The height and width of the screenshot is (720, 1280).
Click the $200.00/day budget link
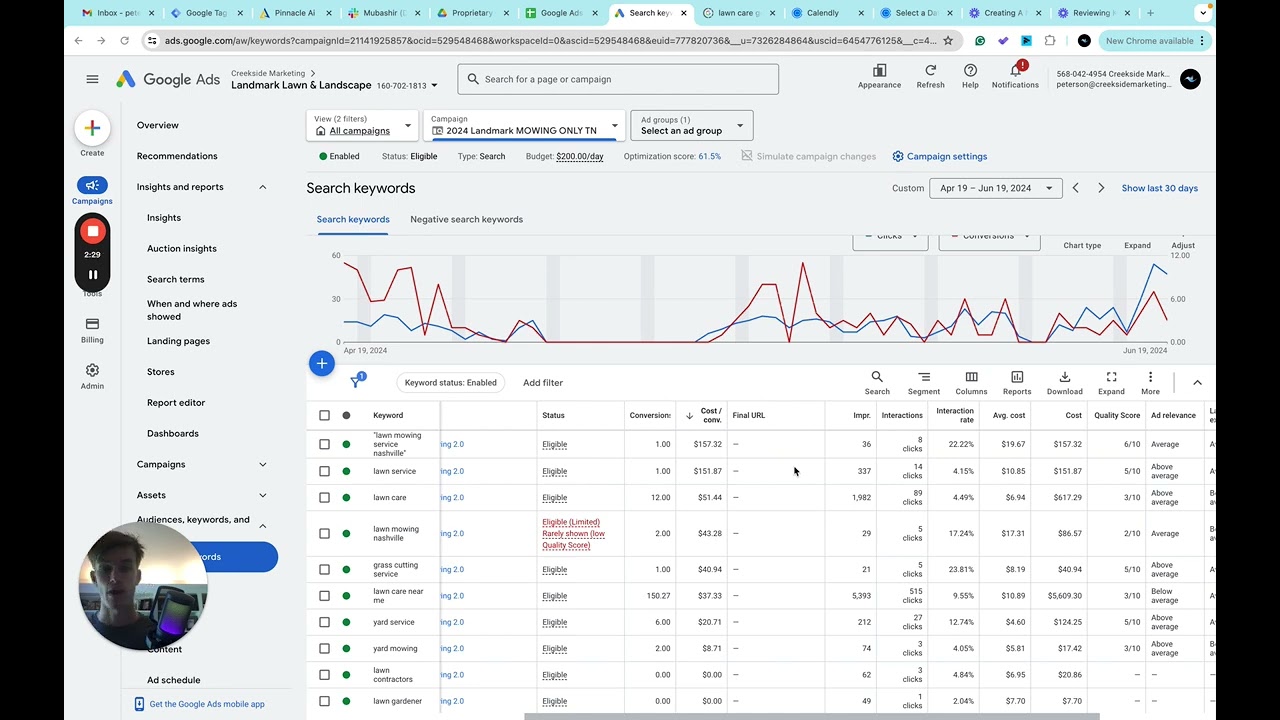tap(580, 156)
